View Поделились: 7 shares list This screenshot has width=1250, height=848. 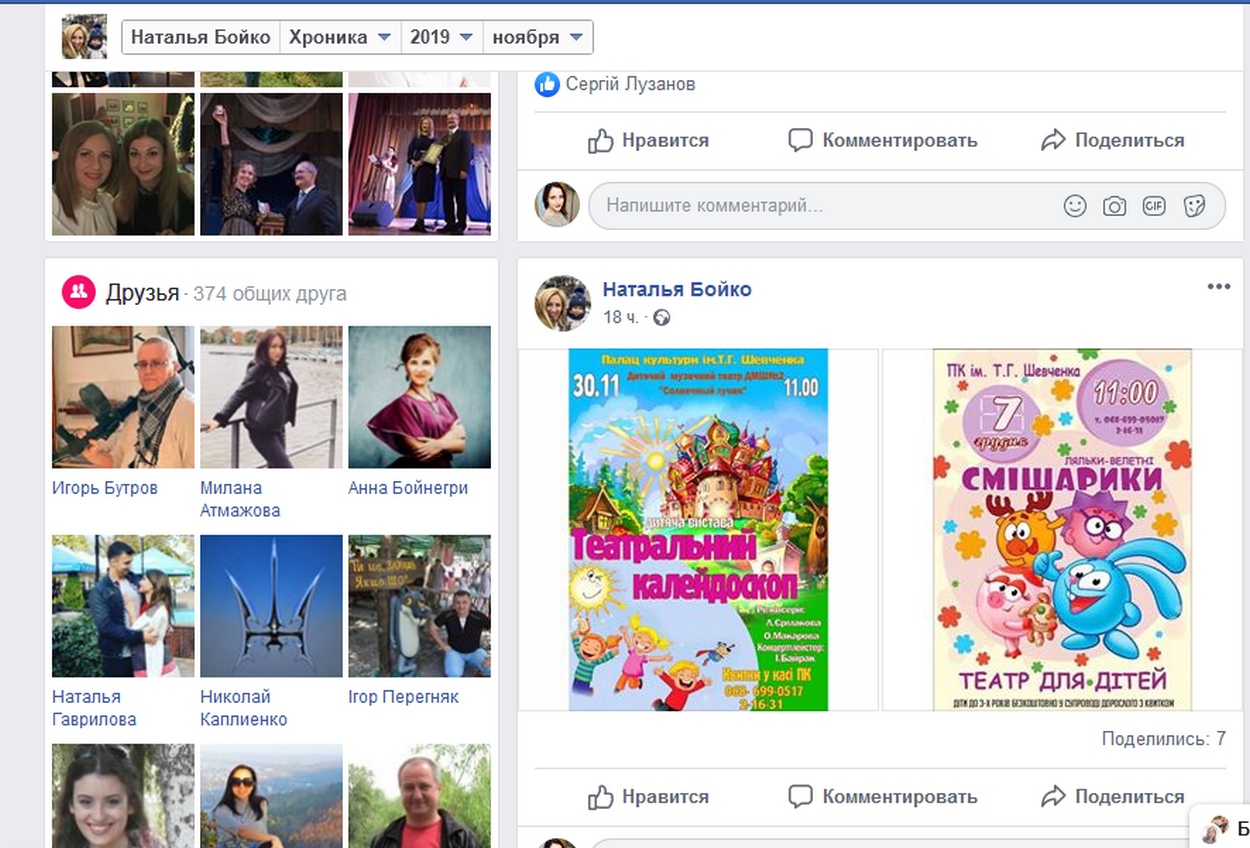pos(1163,740)
